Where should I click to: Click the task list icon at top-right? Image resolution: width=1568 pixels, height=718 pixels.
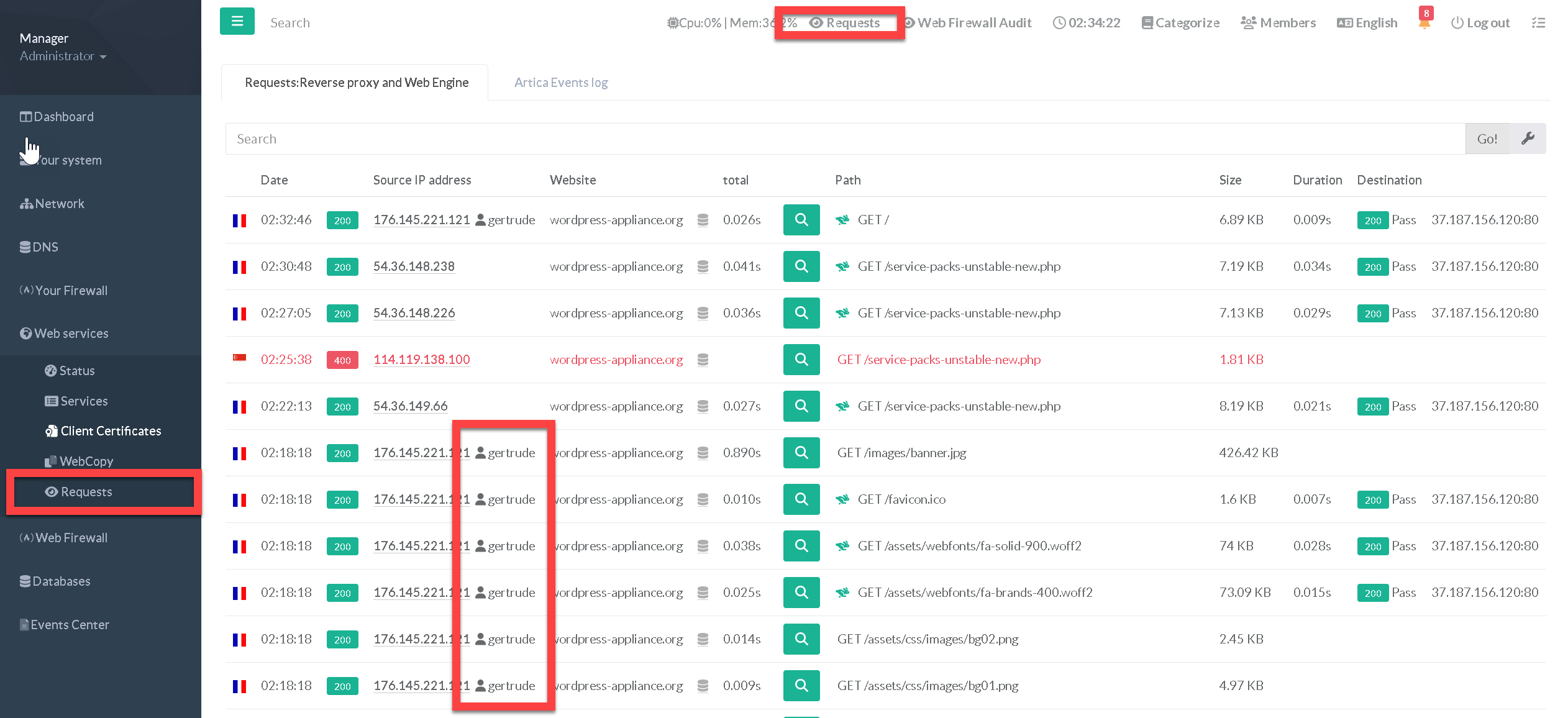click(1538, 23)
